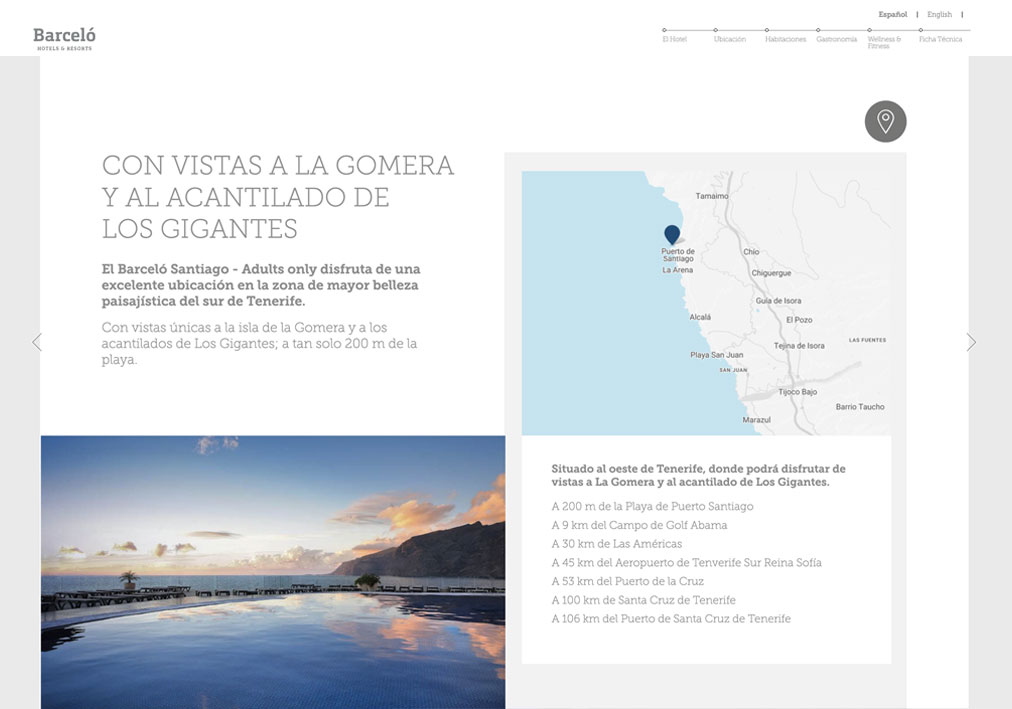Screen dimensions: 1012x709
Task: Click Alcalá label on the map
Action: (700, 317)
